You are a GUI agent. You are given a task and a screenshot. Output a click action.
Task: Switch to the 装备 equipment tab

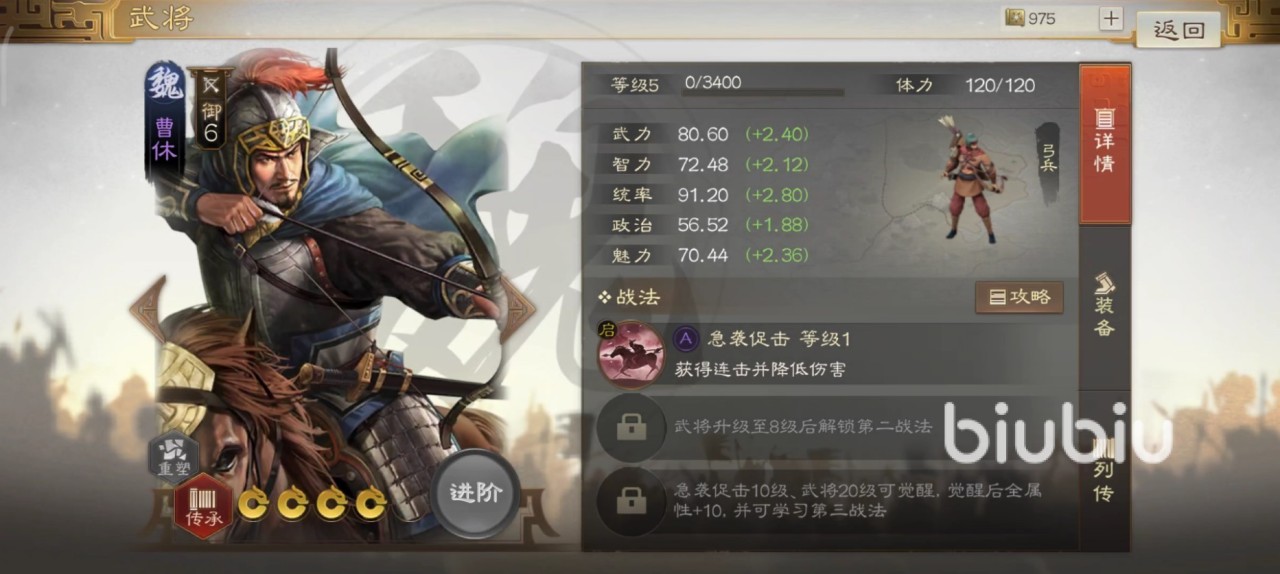[x=1105, y=304]
